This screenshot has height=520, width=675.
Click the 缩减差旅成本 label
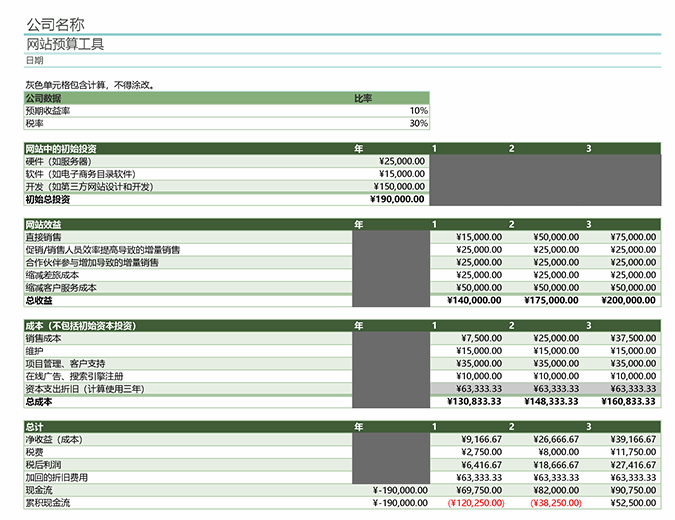pyautogui.click(x=53, y=275)
